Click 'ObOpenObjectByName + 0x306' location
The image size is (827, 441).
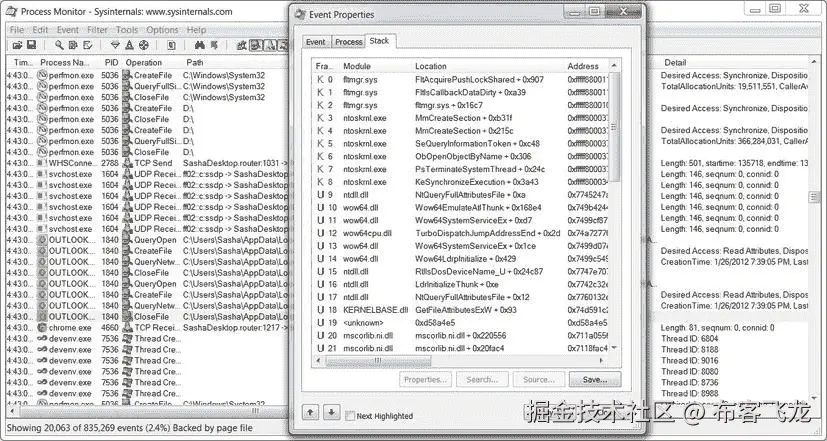(x=473, y=157)
